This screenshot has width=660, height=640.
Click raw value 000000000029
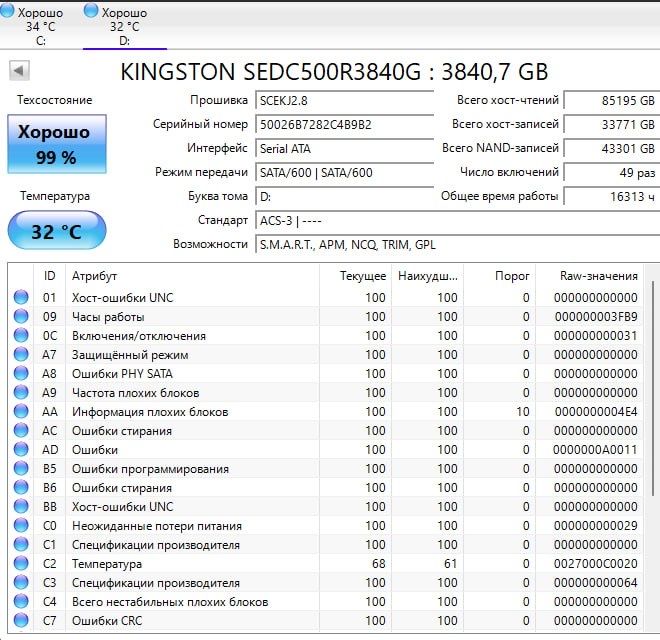[x=596, y=526]
